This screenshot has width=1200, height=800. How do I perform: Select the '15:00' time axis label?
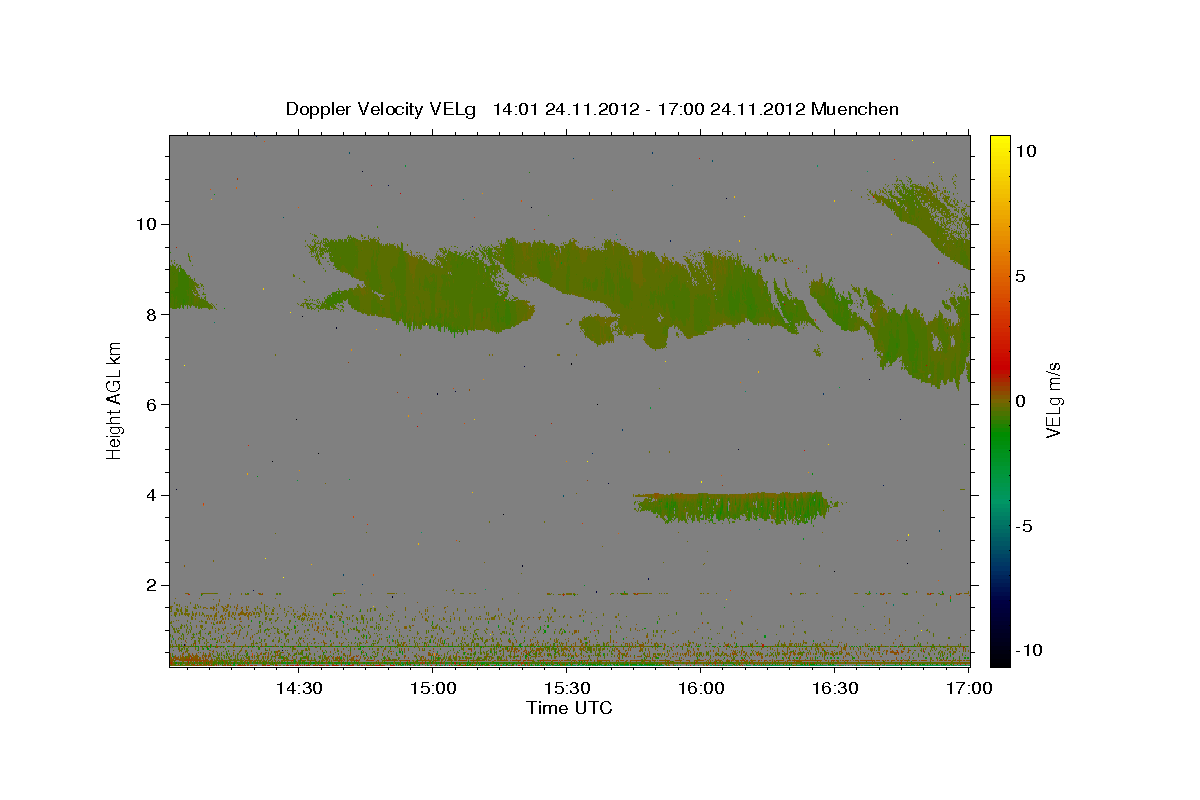coord(432,688)
